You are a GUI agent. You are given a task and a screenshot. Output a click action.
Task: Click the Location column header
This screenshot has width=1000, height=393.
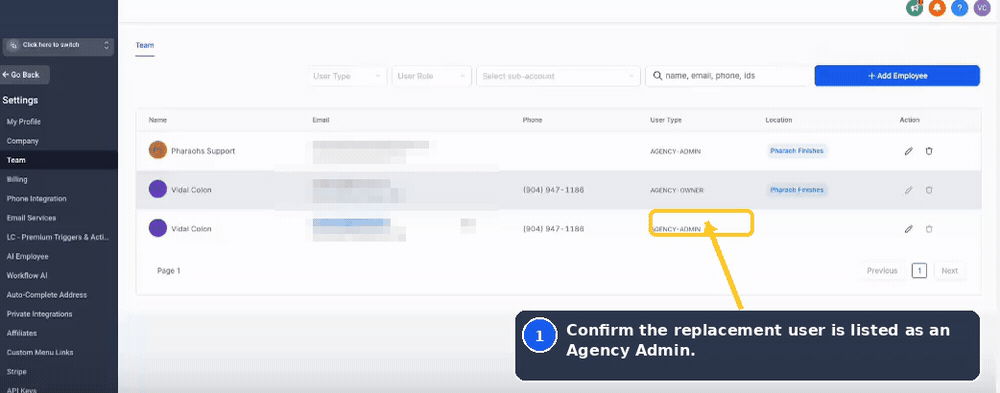779,120
